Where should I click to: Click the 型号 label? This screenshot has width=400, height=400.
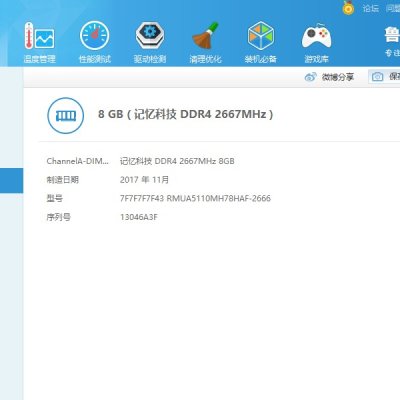tap(55, 198)
